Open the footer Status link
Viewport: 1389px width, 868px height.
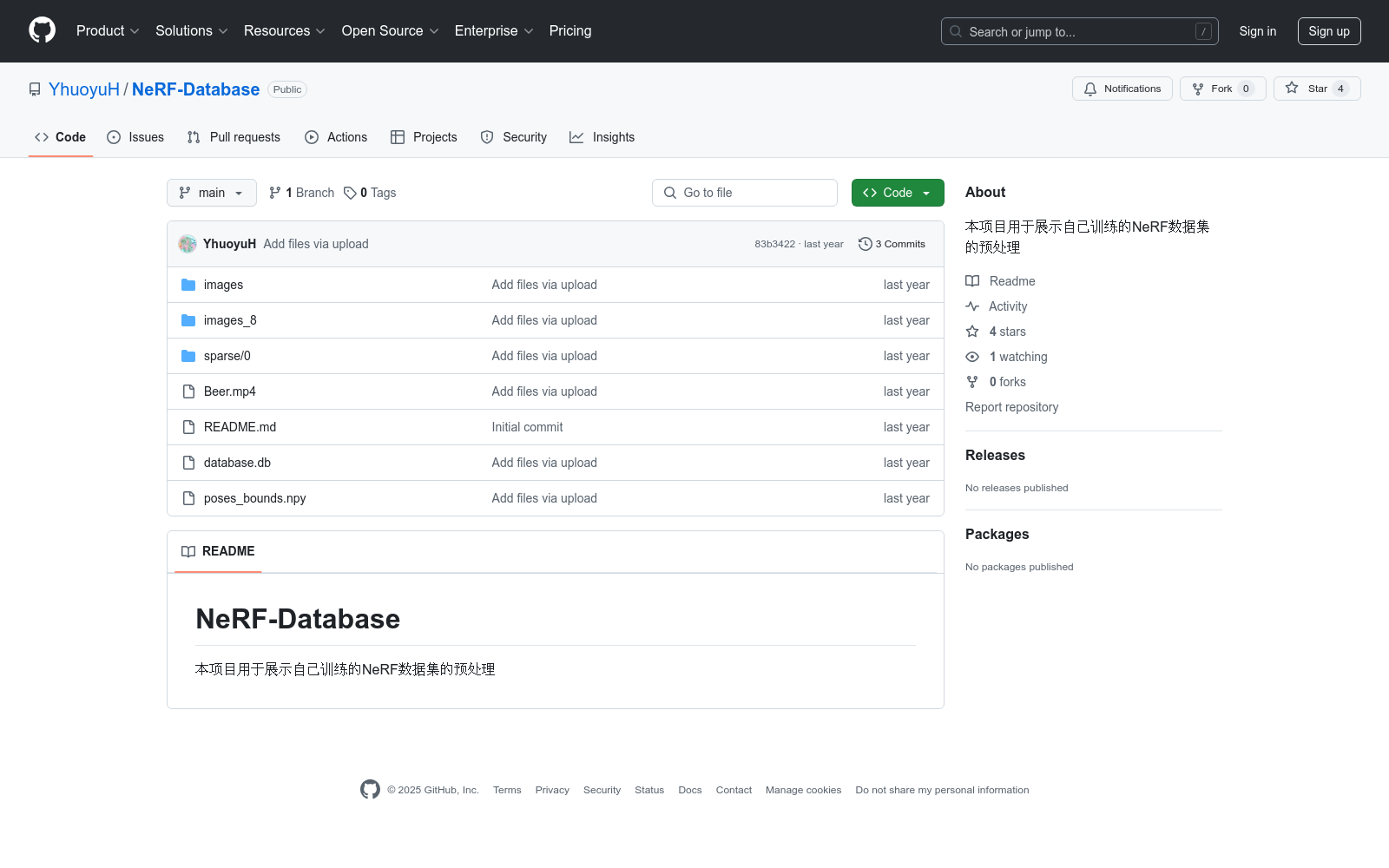pos(649,790)
